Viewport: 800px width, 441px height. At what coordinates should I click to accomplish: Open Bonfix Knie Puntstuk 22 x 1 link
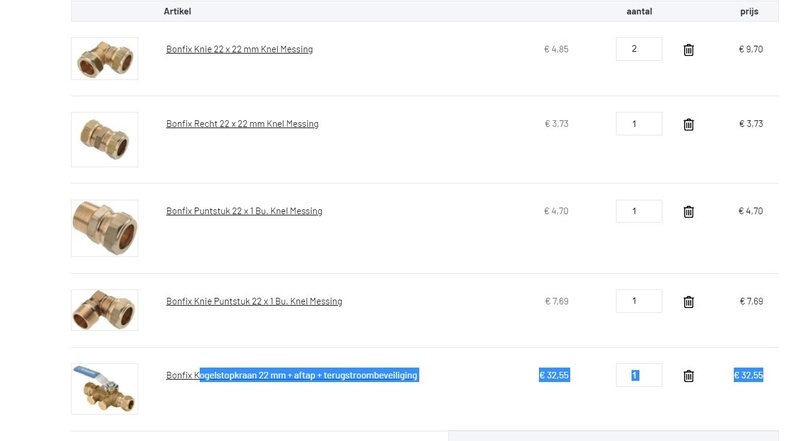pyautogui.click(x=254, y=301)
